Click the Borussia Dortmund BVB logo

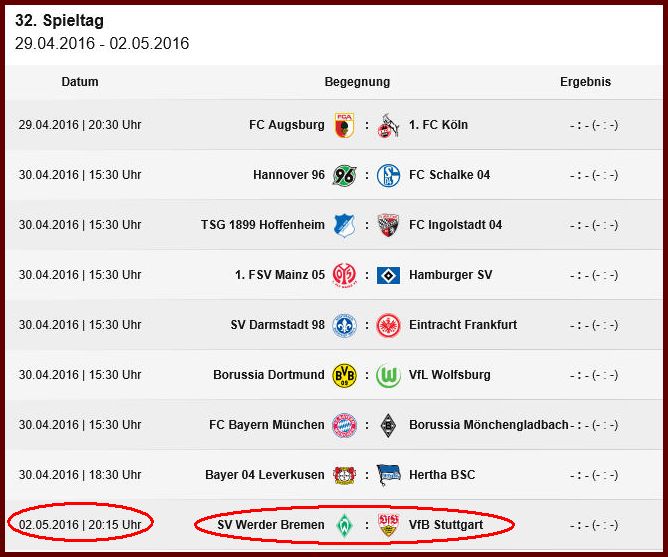point(344,375)
